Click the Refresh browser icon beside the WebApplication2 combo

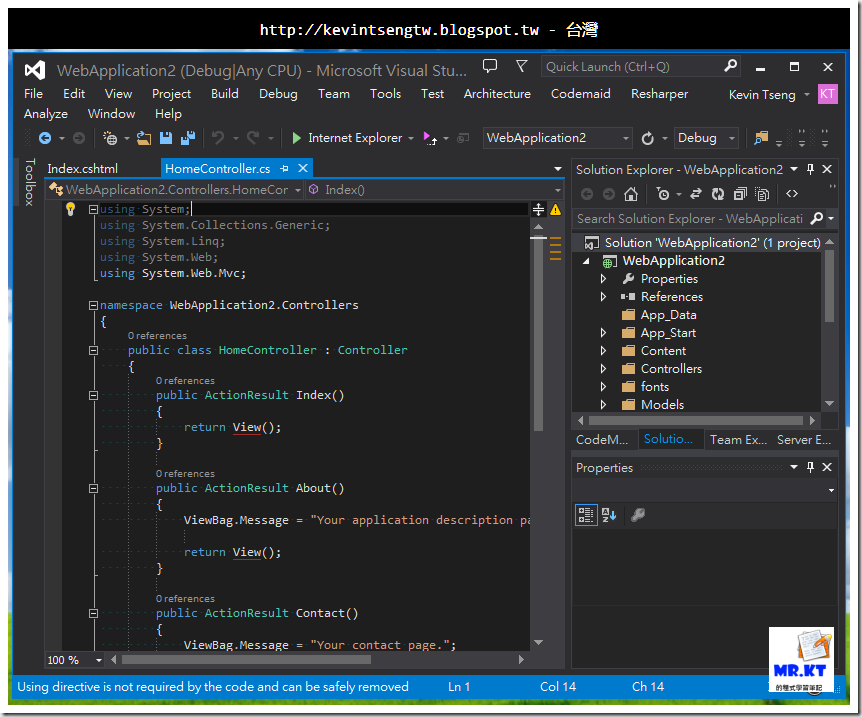pyautogui.click(x=648, y=138)
